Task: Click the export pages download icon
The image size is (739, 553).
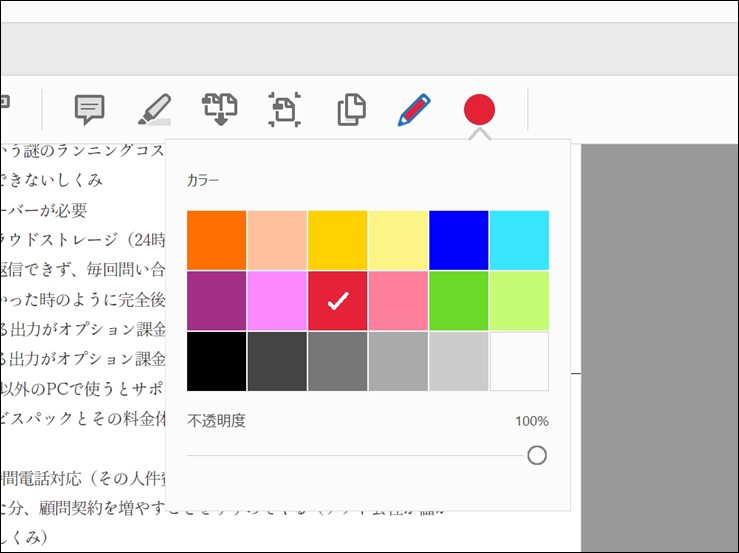Action: [220, 110]
